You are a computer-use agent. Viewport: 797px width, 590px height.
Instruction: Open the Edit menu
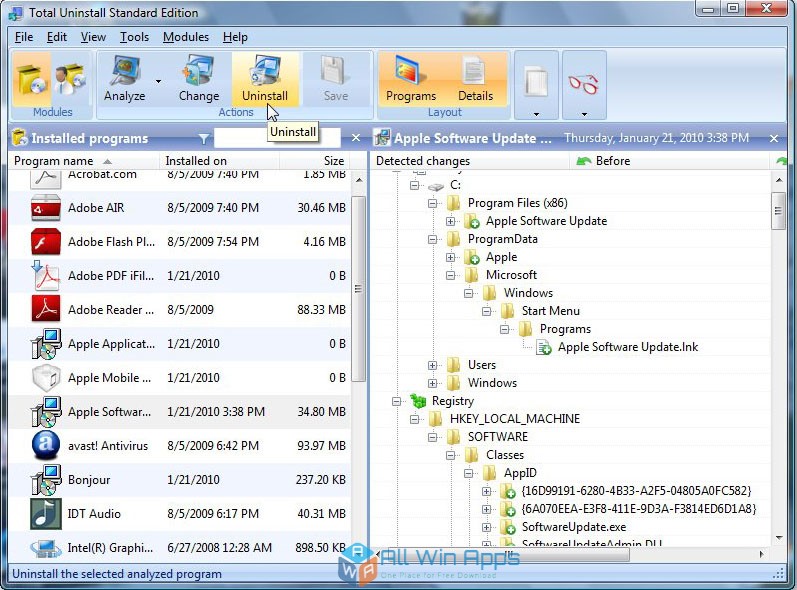(56, 37)
